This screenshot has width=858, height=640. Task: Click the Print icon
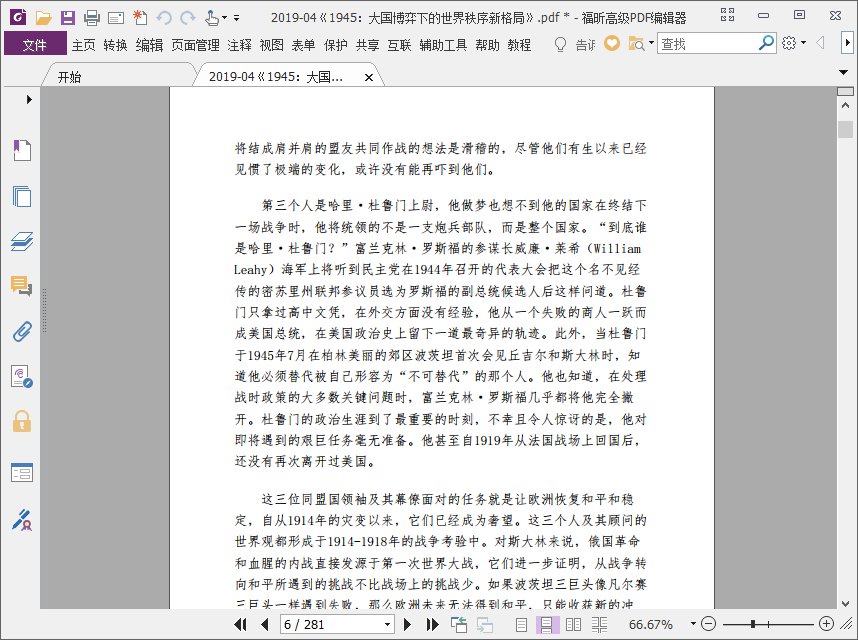tap(92, 18)
